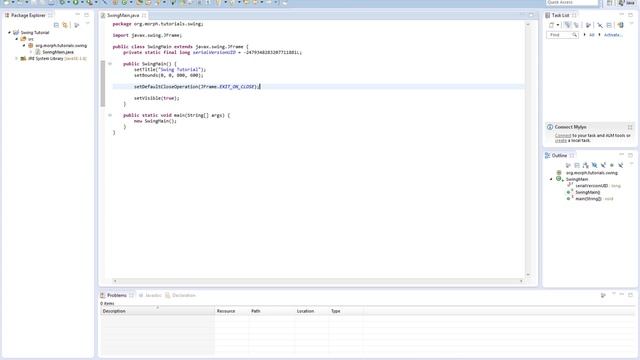Click editor horizontal scrollbar right arrow
Screen dimensions: 640x360
tap(521, 281)
